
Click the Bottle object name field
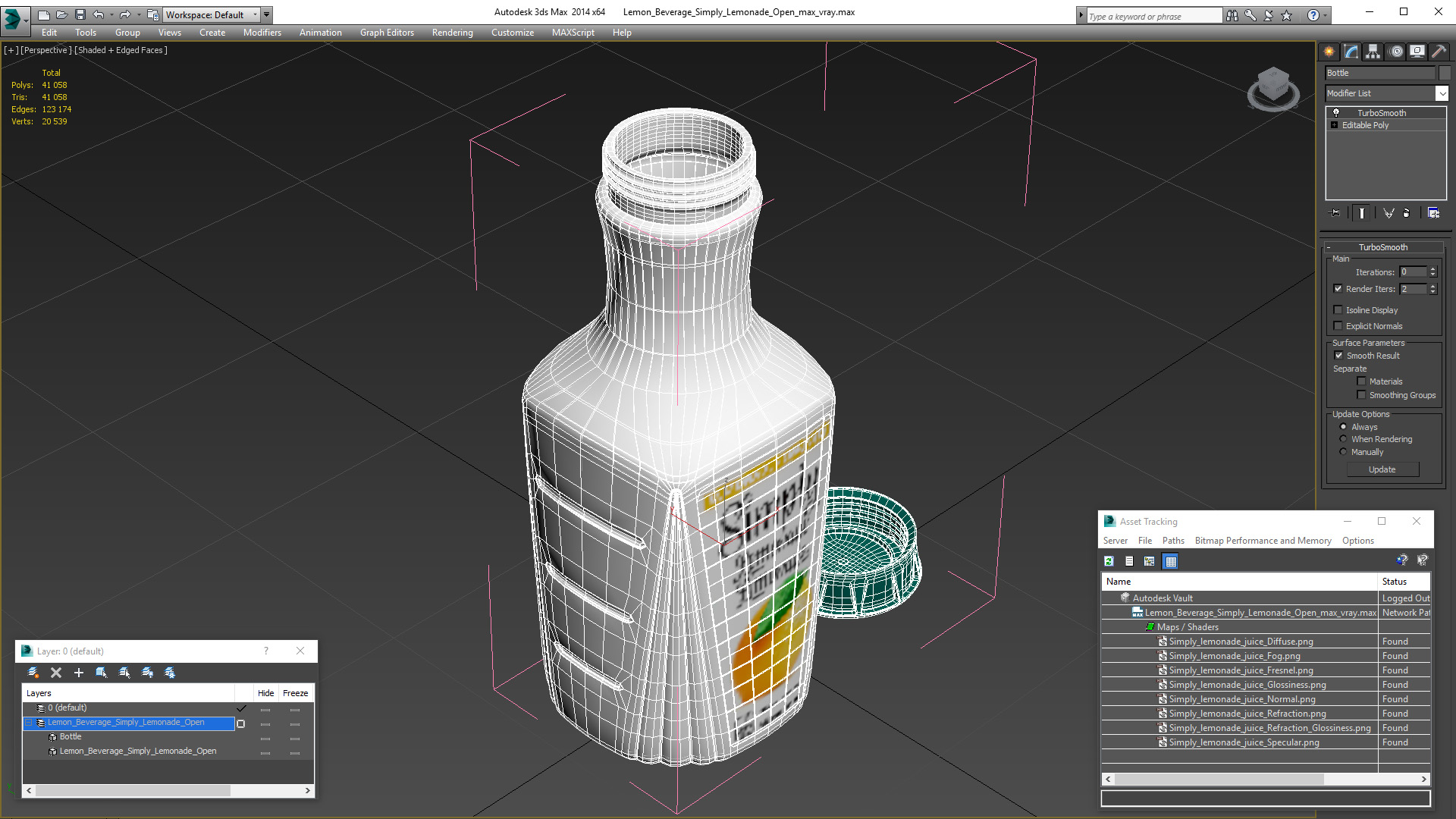(x=1379, y=73)
